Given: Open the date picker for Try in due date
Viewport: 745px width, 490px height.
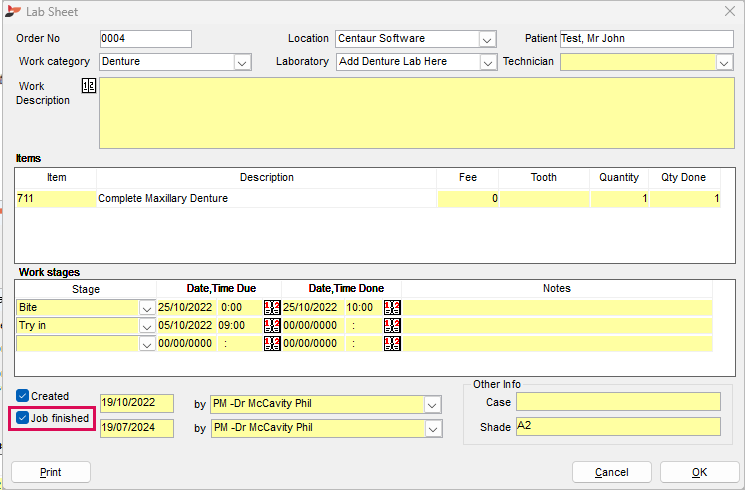Looking at the screenshot, I should point(272,326).
